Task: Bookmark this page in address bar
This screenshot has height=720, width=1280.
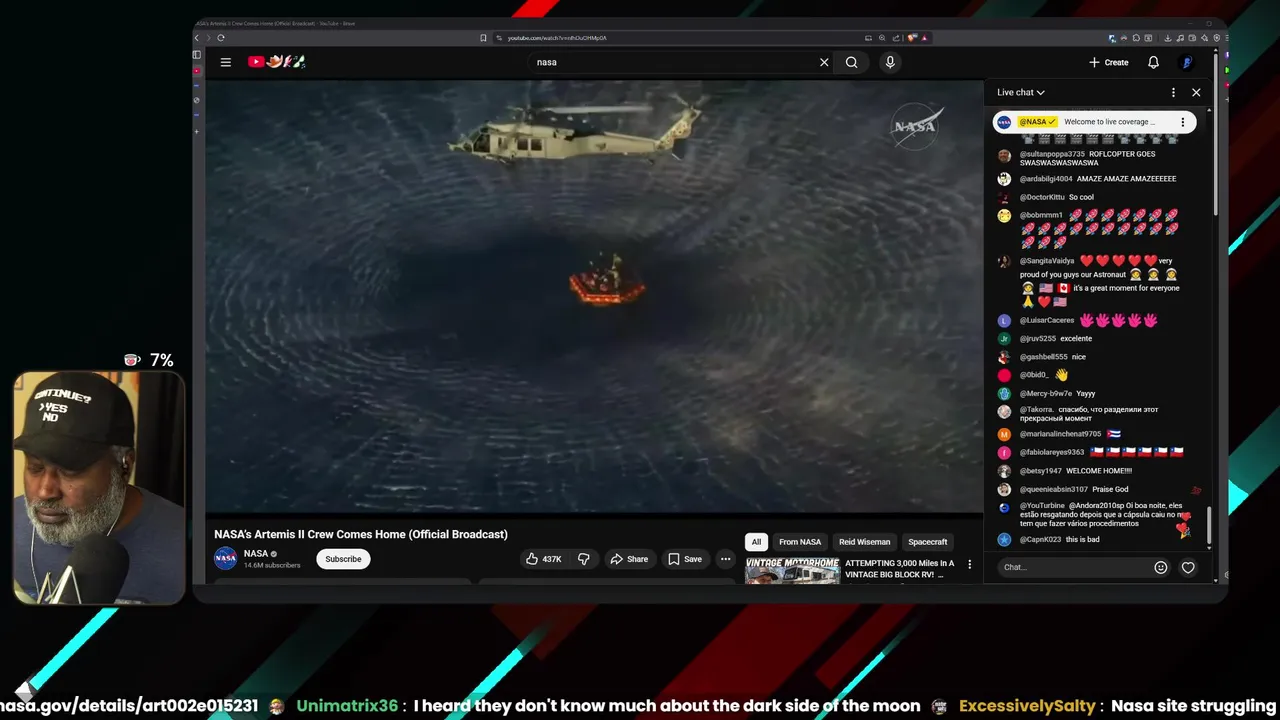Action: [483, 38]
